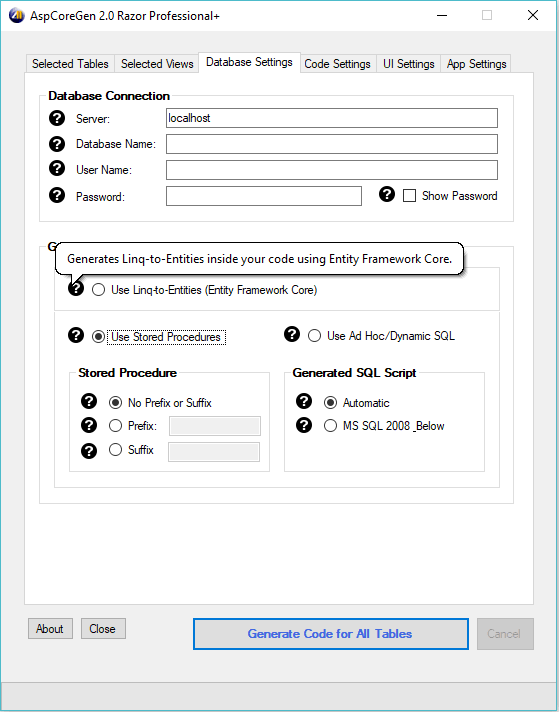Close the AspCoreGen window with X
This screenshot has width=559, height=712.
pyautogui.click(x=533, y=15)
